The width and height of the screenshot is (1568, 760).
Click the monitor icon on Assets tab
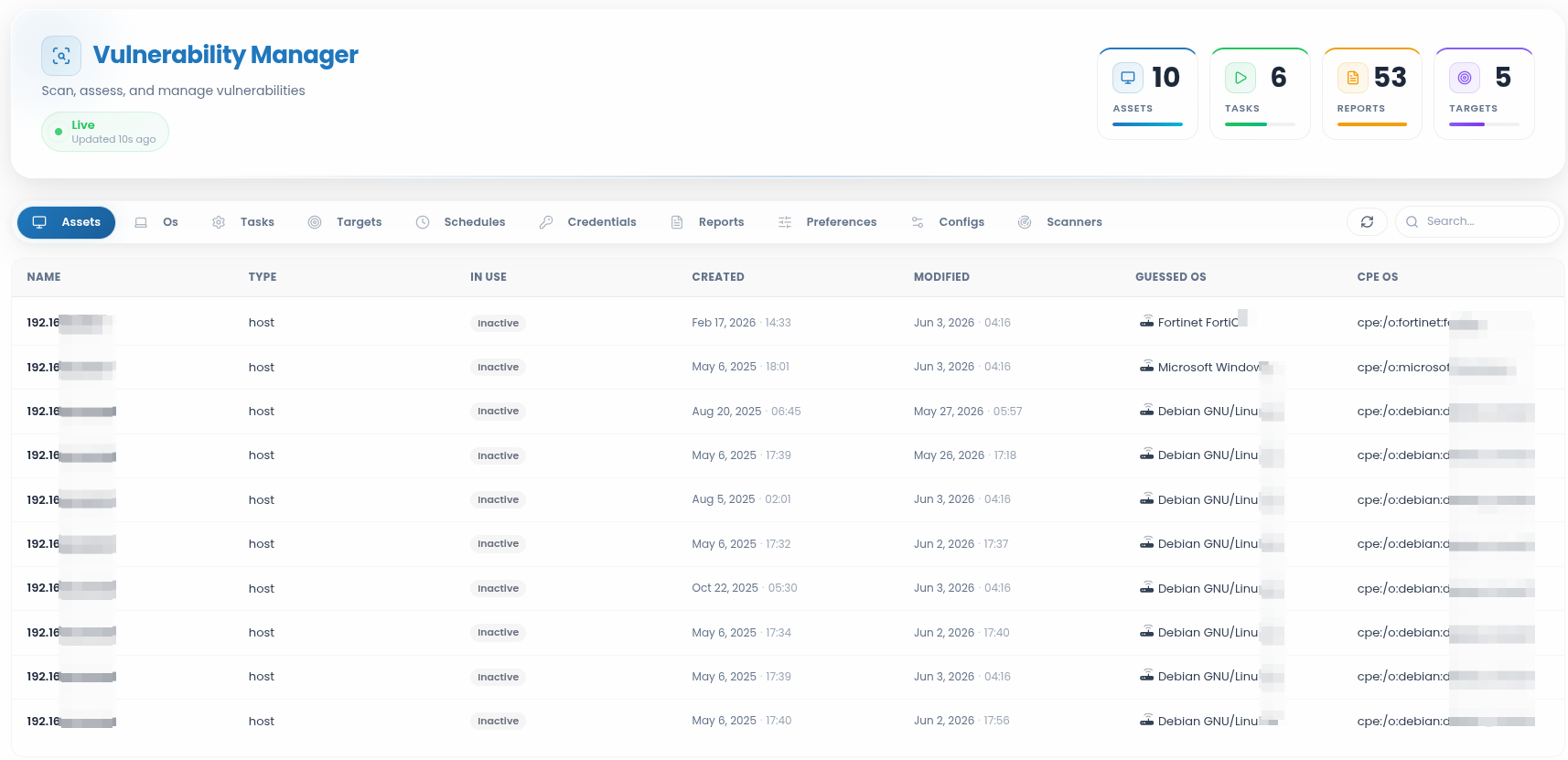(x=39, y=222)
